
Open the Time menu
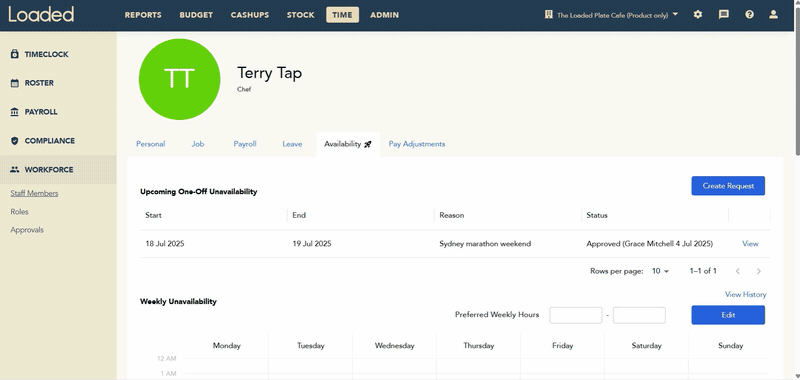click(342, 15)
